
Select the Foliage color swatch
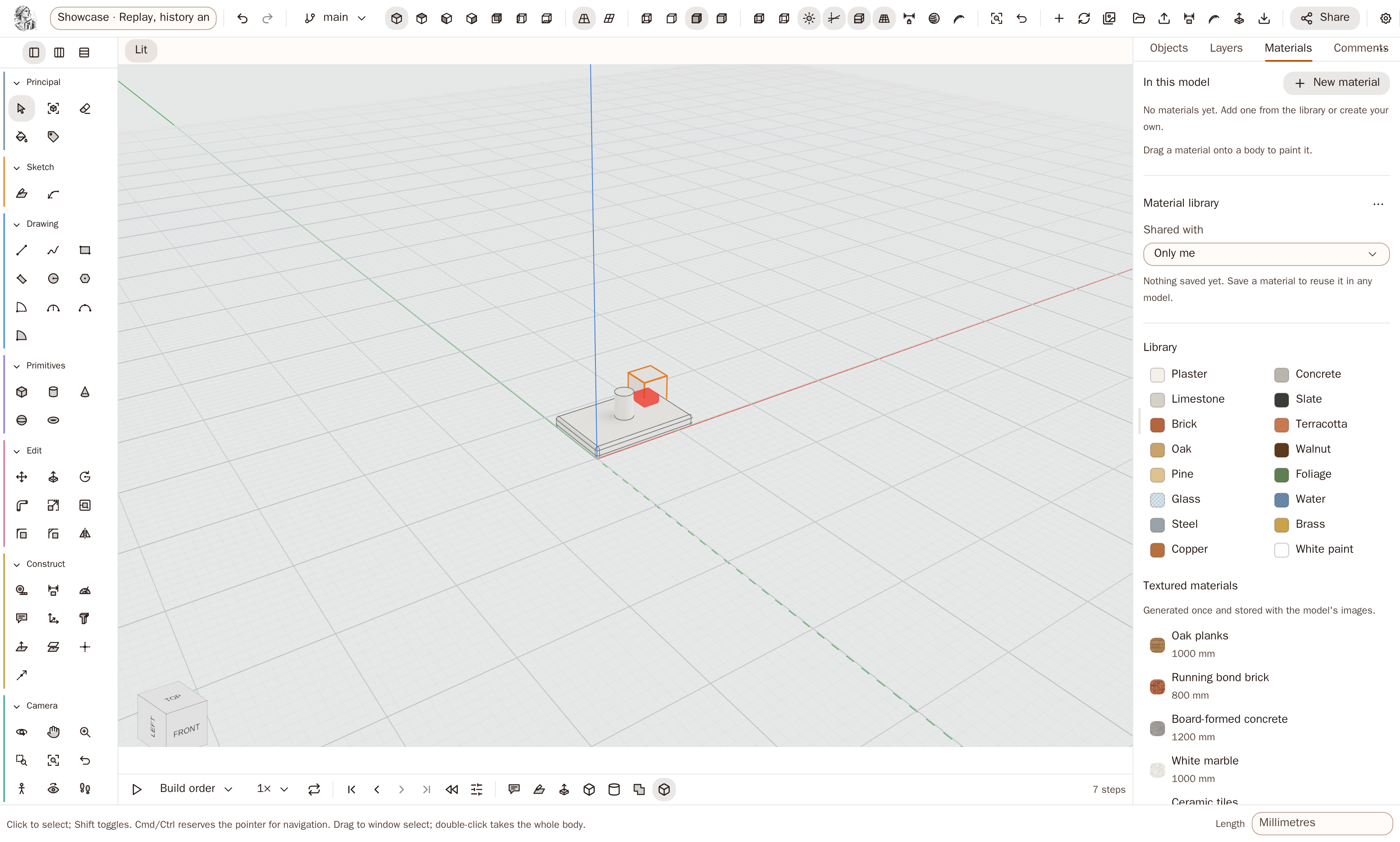pyautogui.click(x=1281, y=474)
